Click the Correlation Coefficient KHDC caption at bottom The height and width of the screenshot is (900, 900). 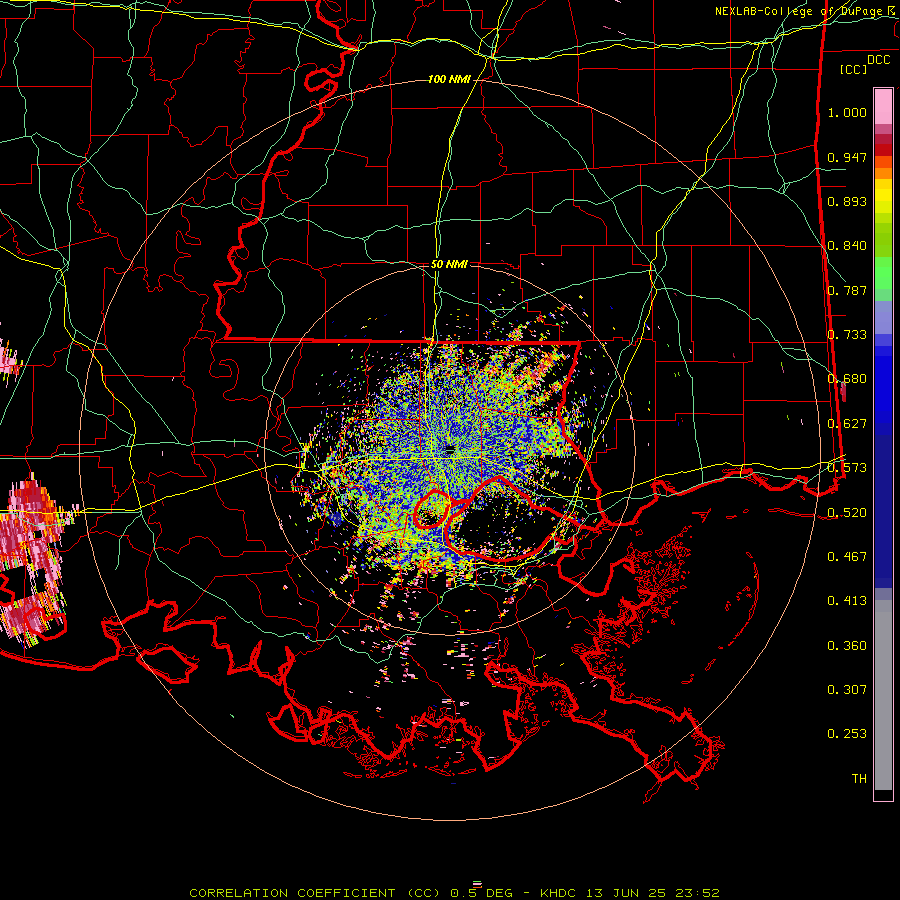tap(454, 893)
